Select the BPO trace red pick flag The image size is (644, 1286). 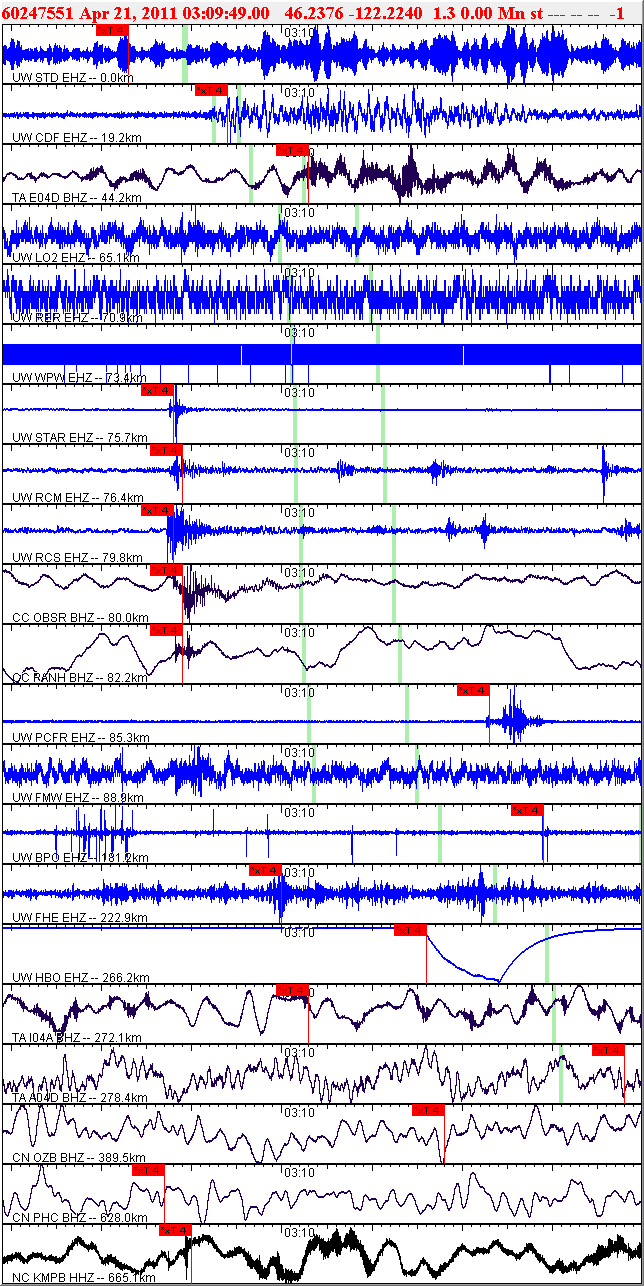(527, 810)
